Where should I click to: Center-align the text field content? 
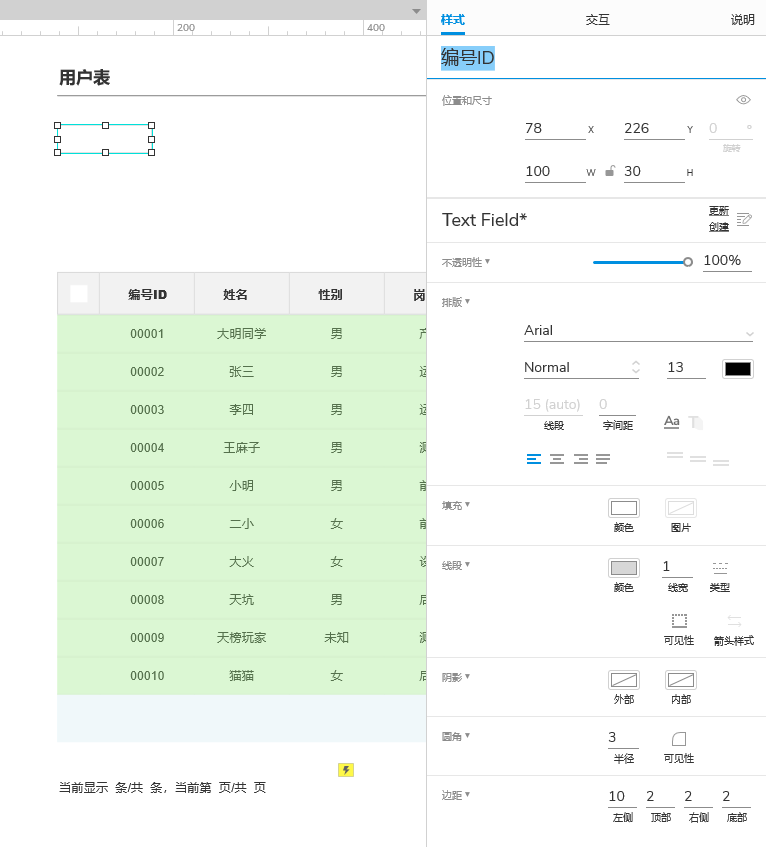tap(557, 459)
